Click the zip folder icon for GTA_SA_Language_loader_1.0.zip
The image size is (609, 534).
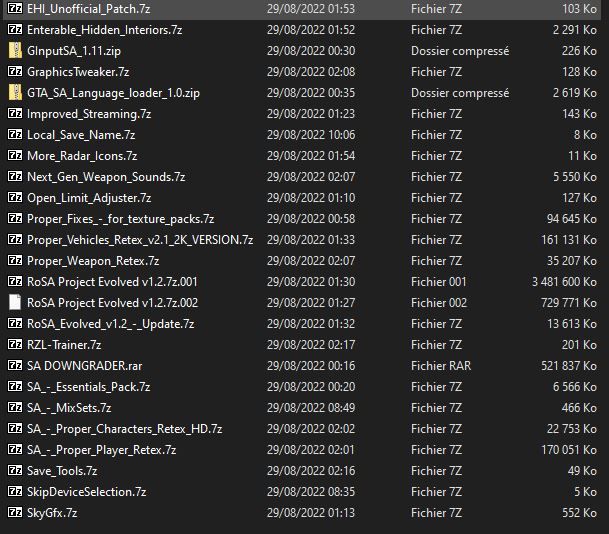[x=15, y=92]
